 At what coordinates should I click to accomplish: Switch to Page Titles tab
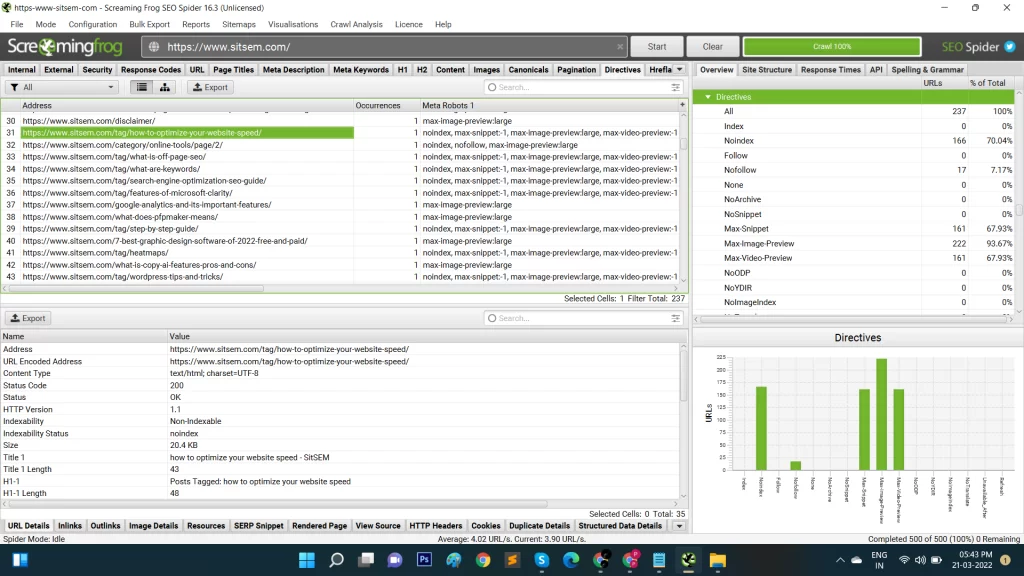(233, 69)
